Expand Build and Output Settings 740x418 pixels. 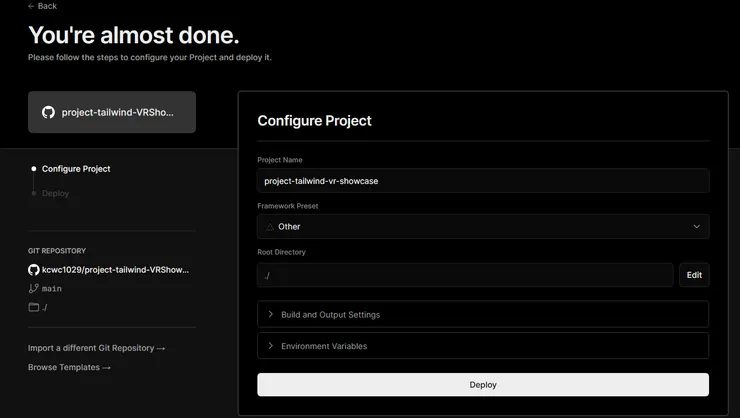point(483,315)
